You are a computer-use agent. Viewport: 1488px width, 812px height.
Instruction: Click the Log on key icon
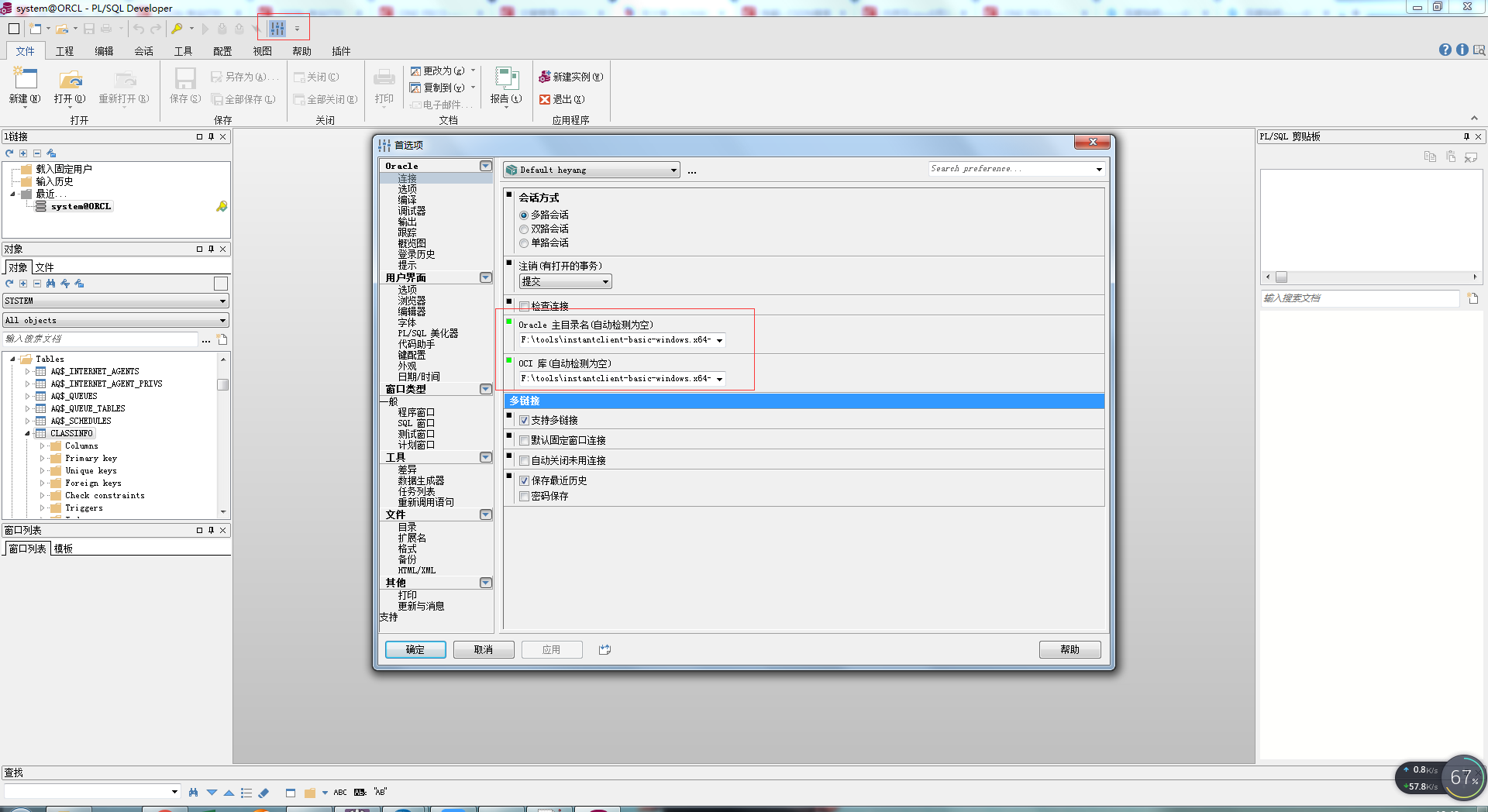click(x=177, y=29)
